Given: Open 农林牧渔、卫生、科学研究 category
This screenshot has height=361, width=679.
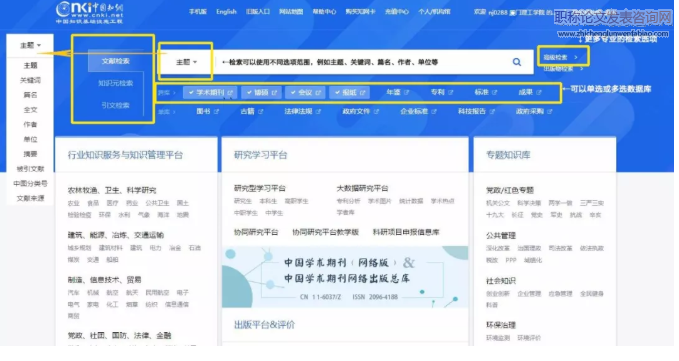Looking at the screenshot, I should [x=112, y=190].
